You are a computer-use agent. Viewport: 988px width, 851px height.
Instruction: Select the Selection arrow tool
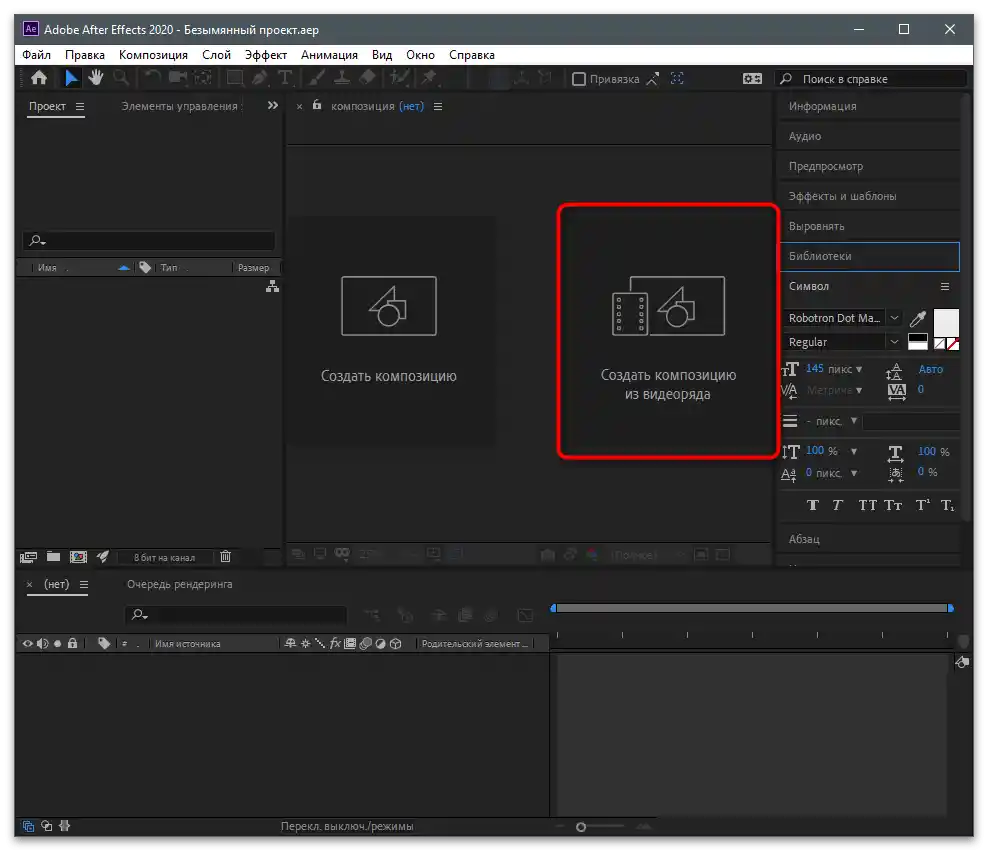(71, 78)
